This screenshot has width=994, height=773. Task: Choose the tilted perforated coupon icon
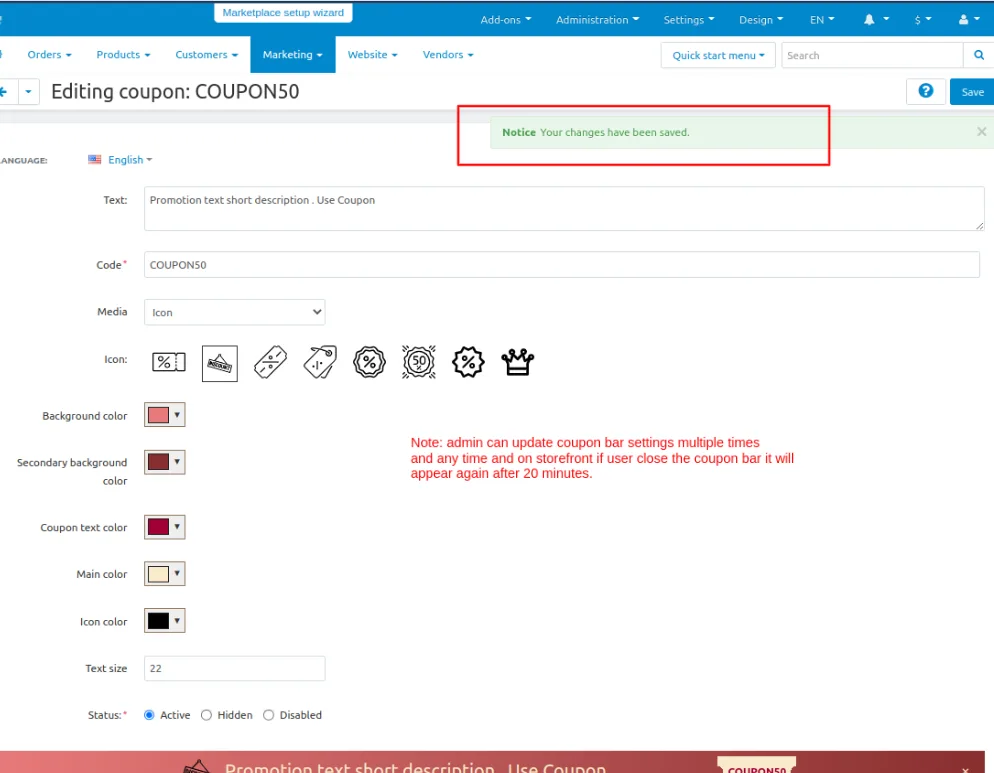[271, 363]
